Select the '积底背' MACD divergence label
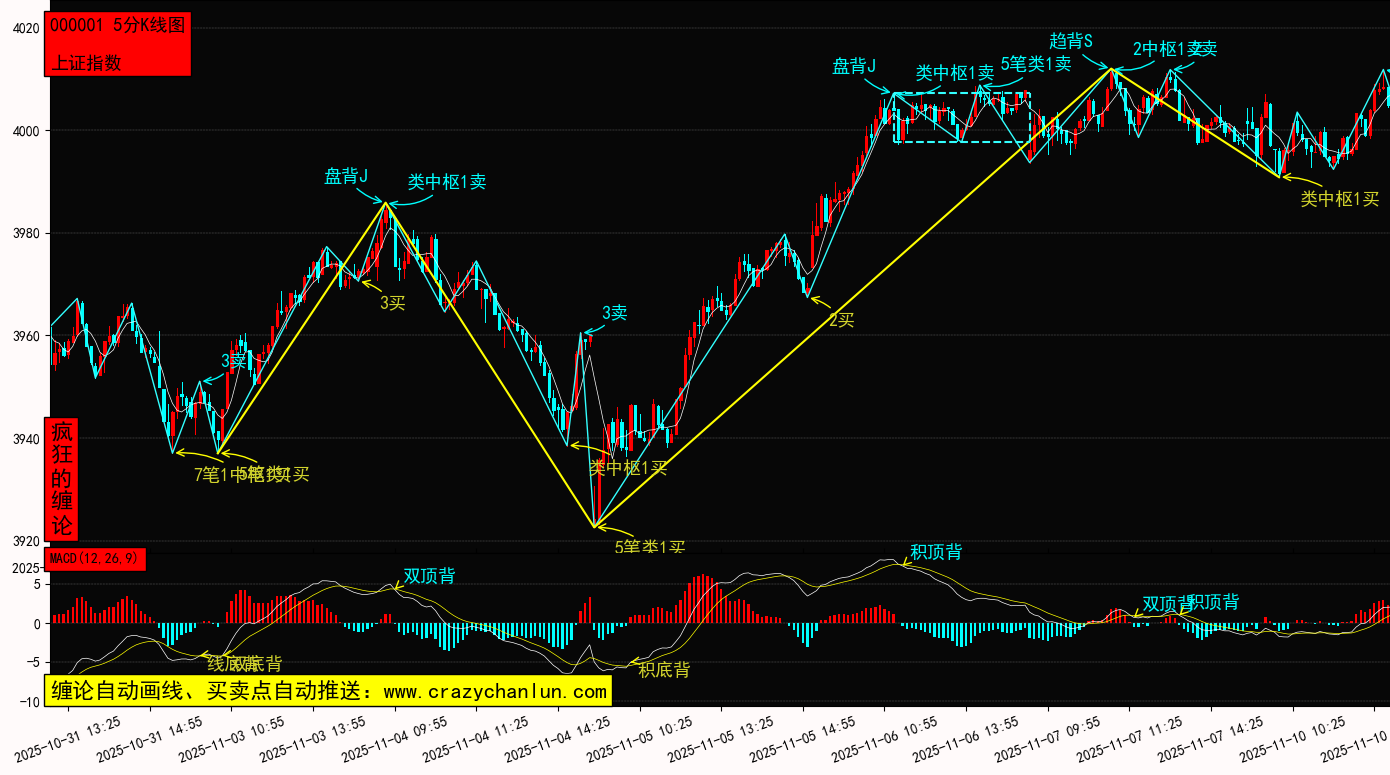The width and height of the screenshot is (1390, 775). [664, 670]
